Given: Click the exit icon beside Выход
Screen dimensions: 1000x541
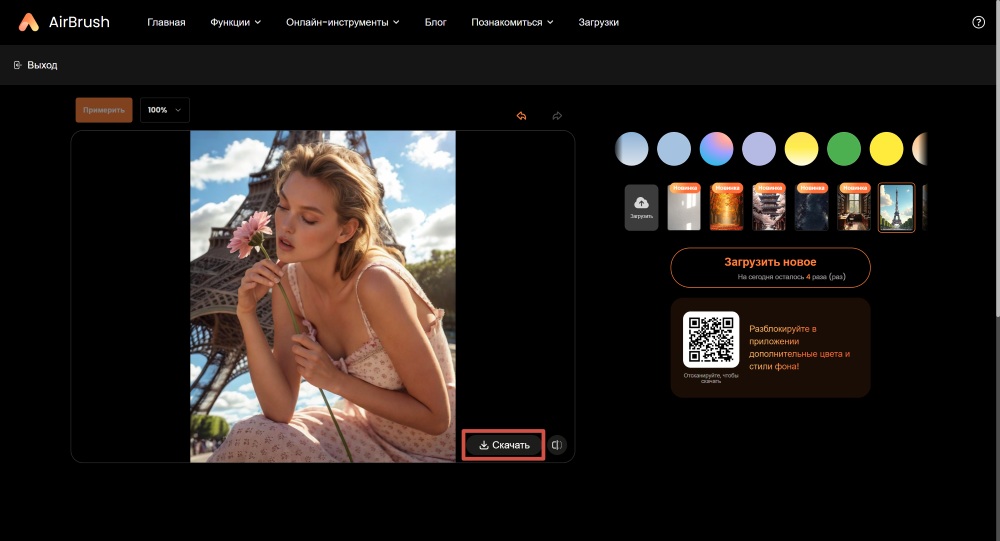Looking at the screenshot, I should [x=18, y=65].
